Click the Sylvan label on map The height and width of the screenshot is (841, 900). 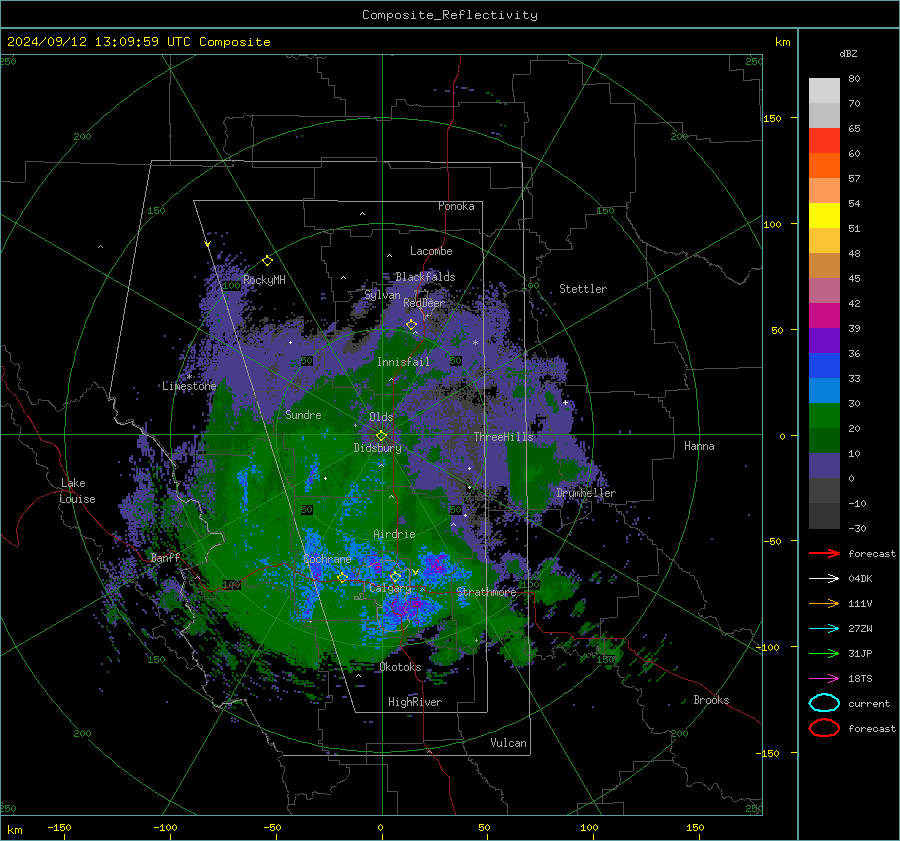382,295
